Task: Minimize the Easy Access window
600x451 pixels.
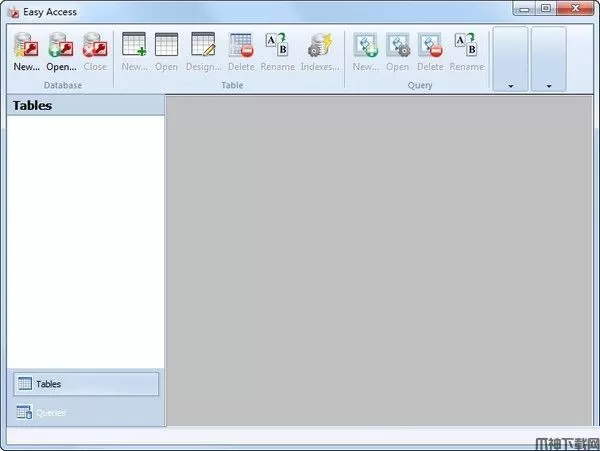Action: [x=524, y=8]
